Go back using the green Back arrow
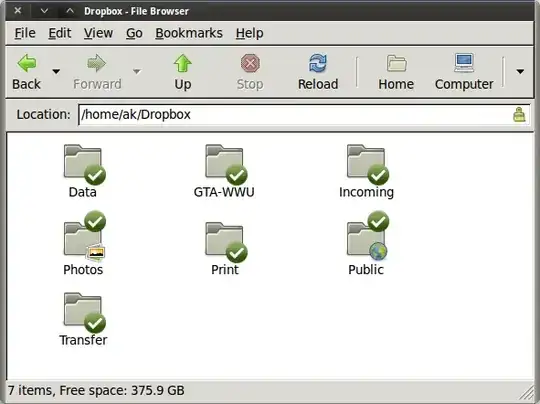The width and height of the screenshot is (540, 404). [x=27, y=63]
